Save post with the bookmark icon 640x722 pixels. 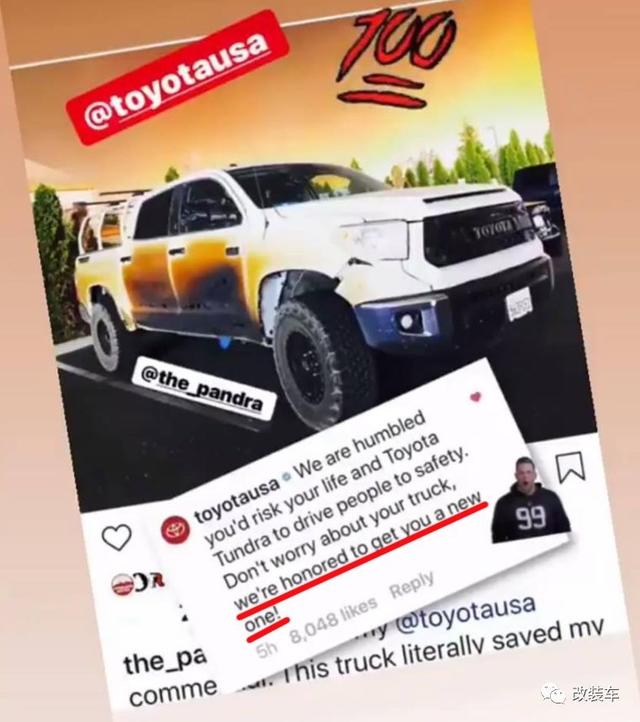(x=570, y=467)
